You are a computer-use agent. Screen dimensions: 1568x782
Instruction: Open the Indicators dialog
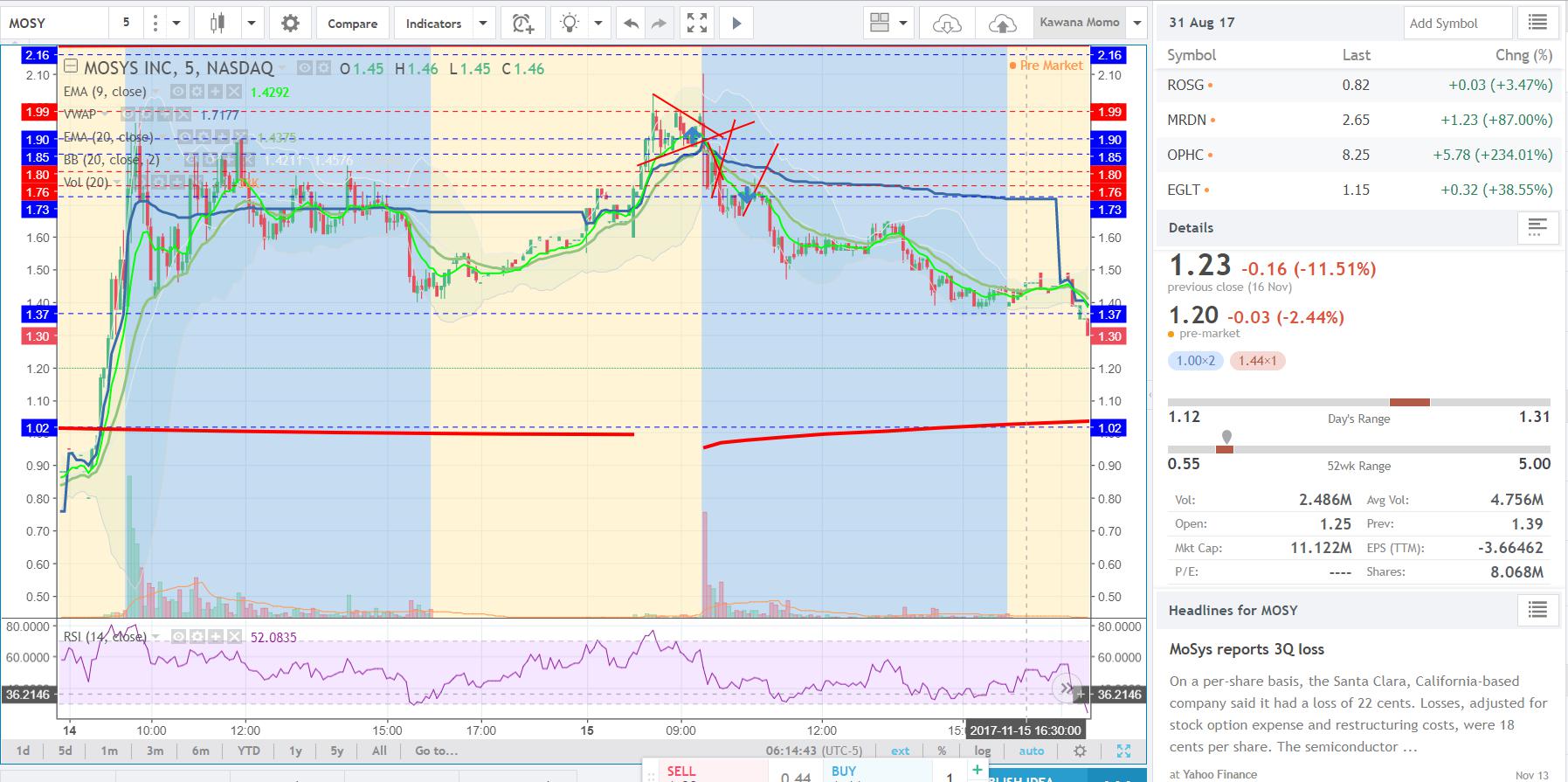tap(434, 24)
